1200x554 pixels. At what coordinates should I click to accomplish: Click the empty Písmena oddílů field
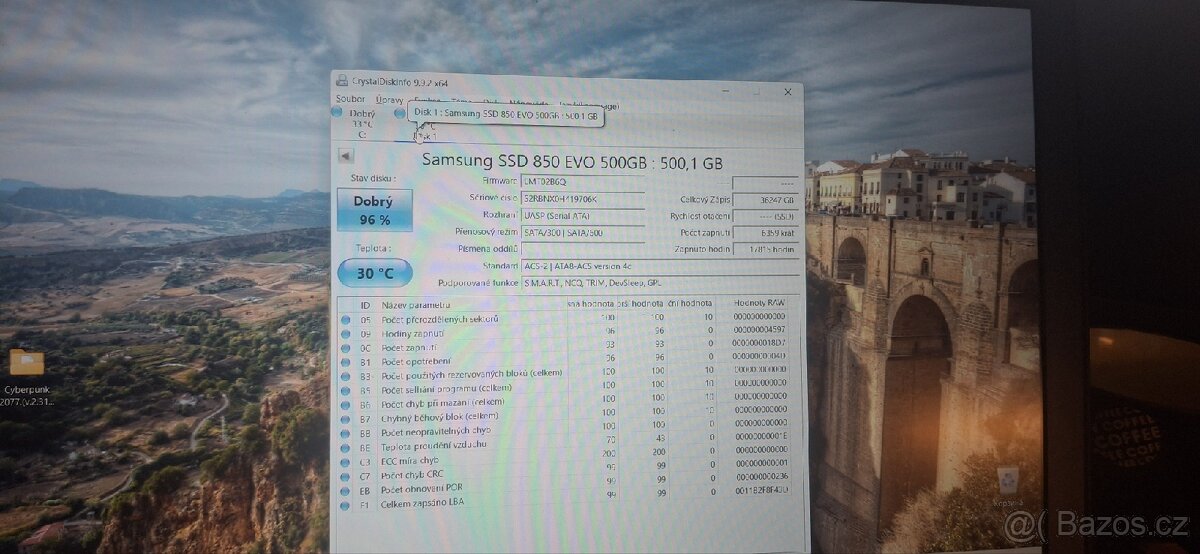tap(582, 249)
